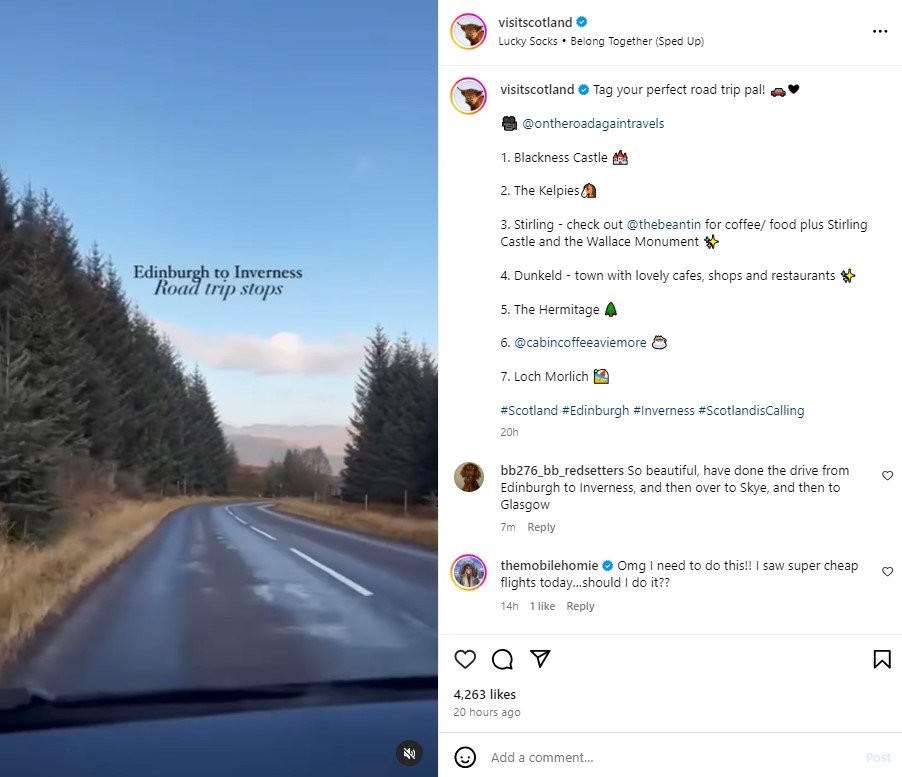Open the @ontheroadagaintravels mention
902x777 pixels.
pos(593,124)
